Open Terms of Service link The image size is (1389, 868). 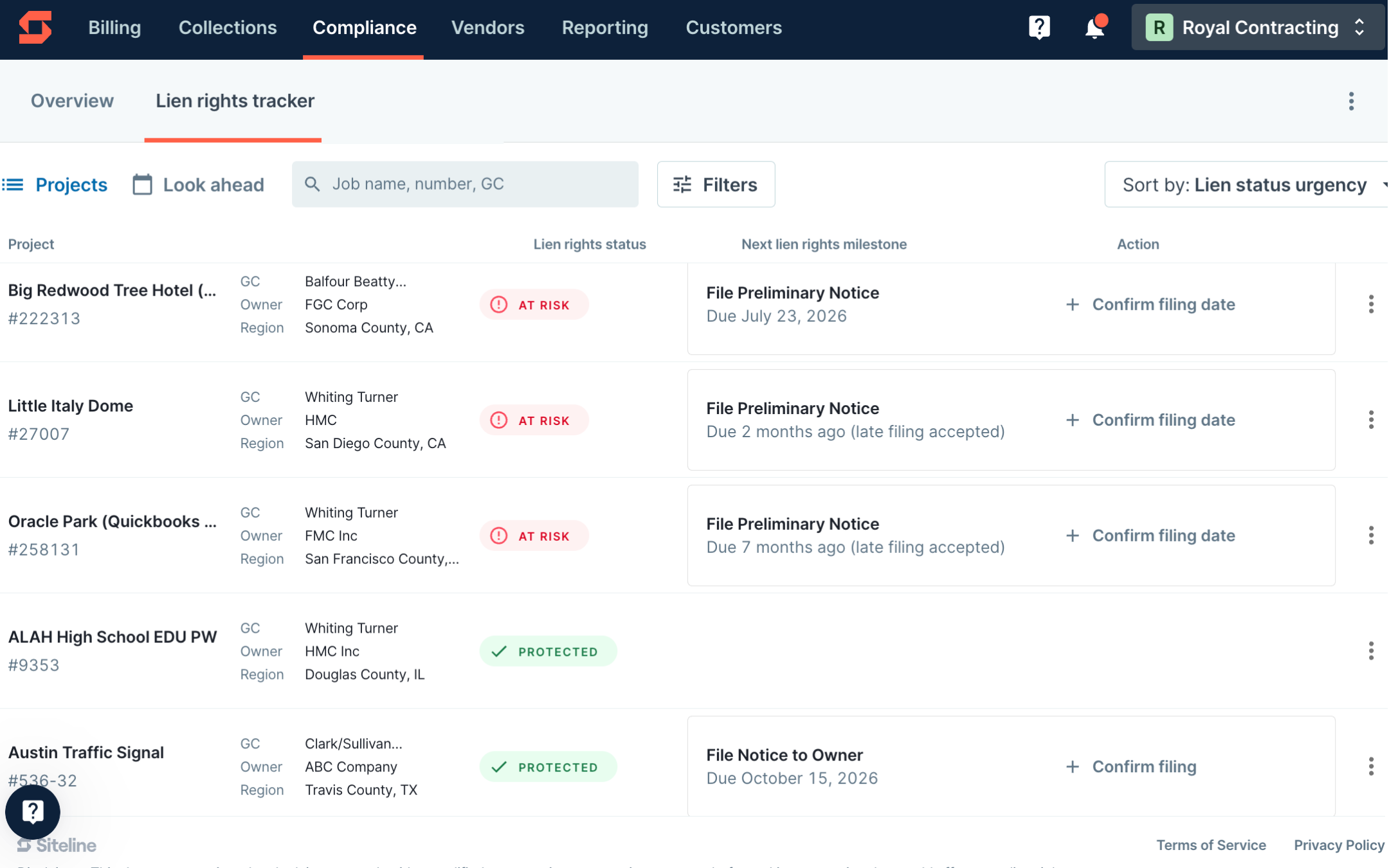pyautogui.click(x=1211, y=845)
